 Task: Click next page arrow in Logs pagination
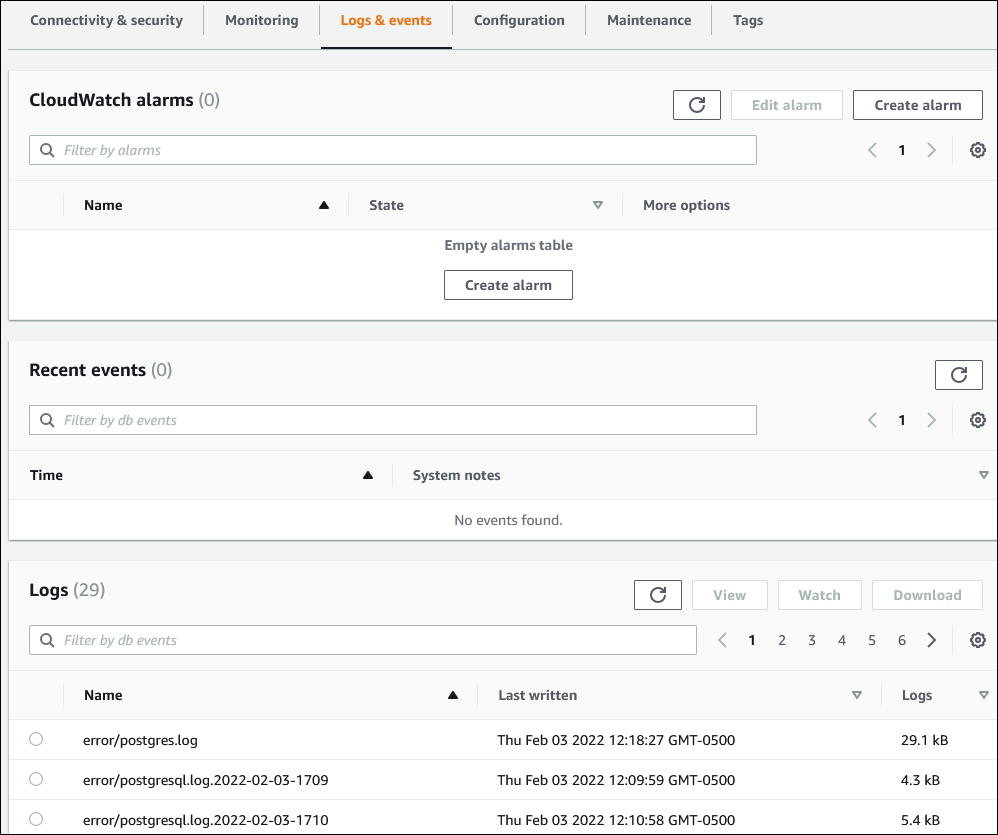point(930,639)
